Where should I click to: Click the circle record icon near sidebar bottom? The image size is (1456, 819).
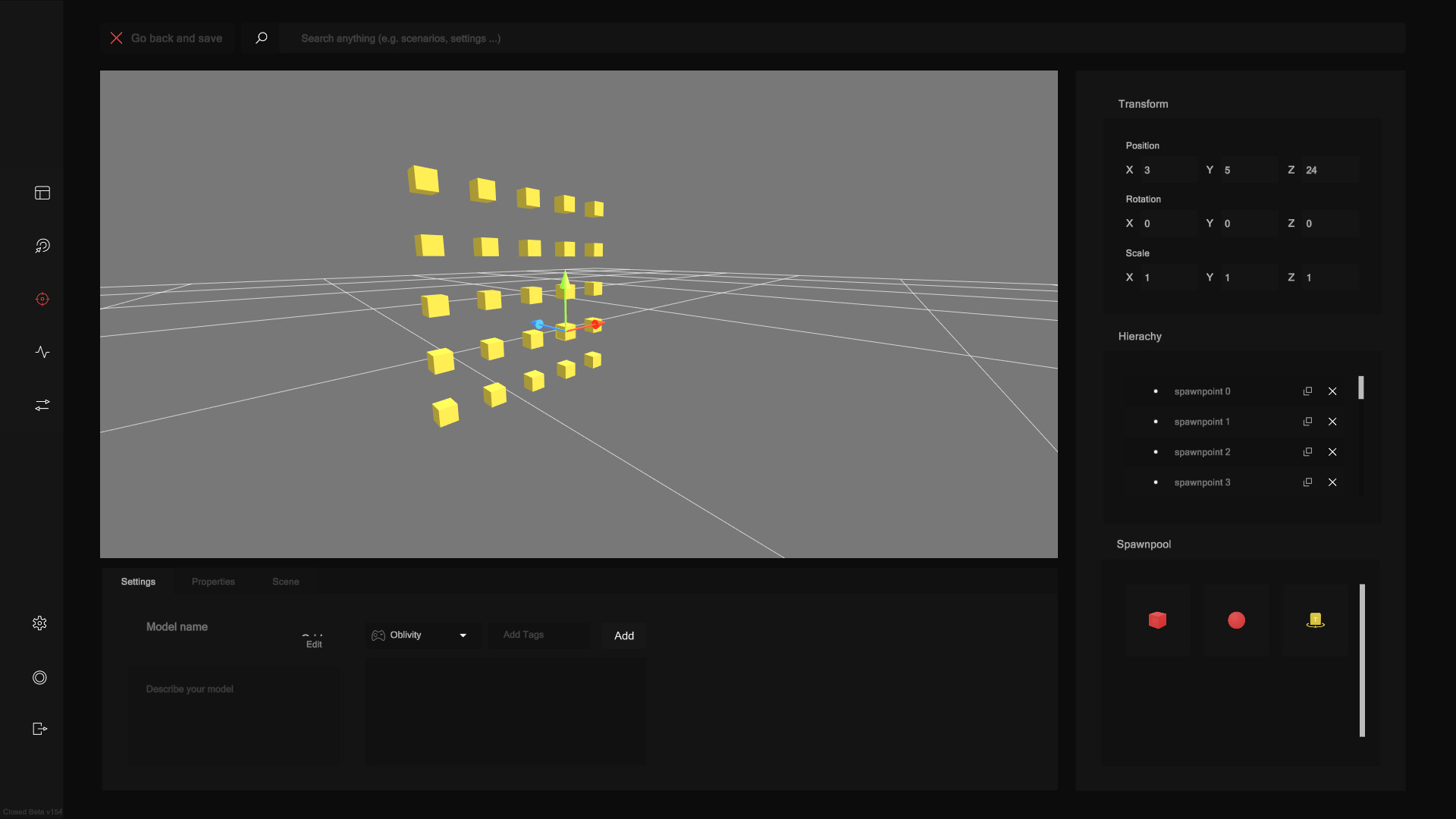click(x=39, y=677)
